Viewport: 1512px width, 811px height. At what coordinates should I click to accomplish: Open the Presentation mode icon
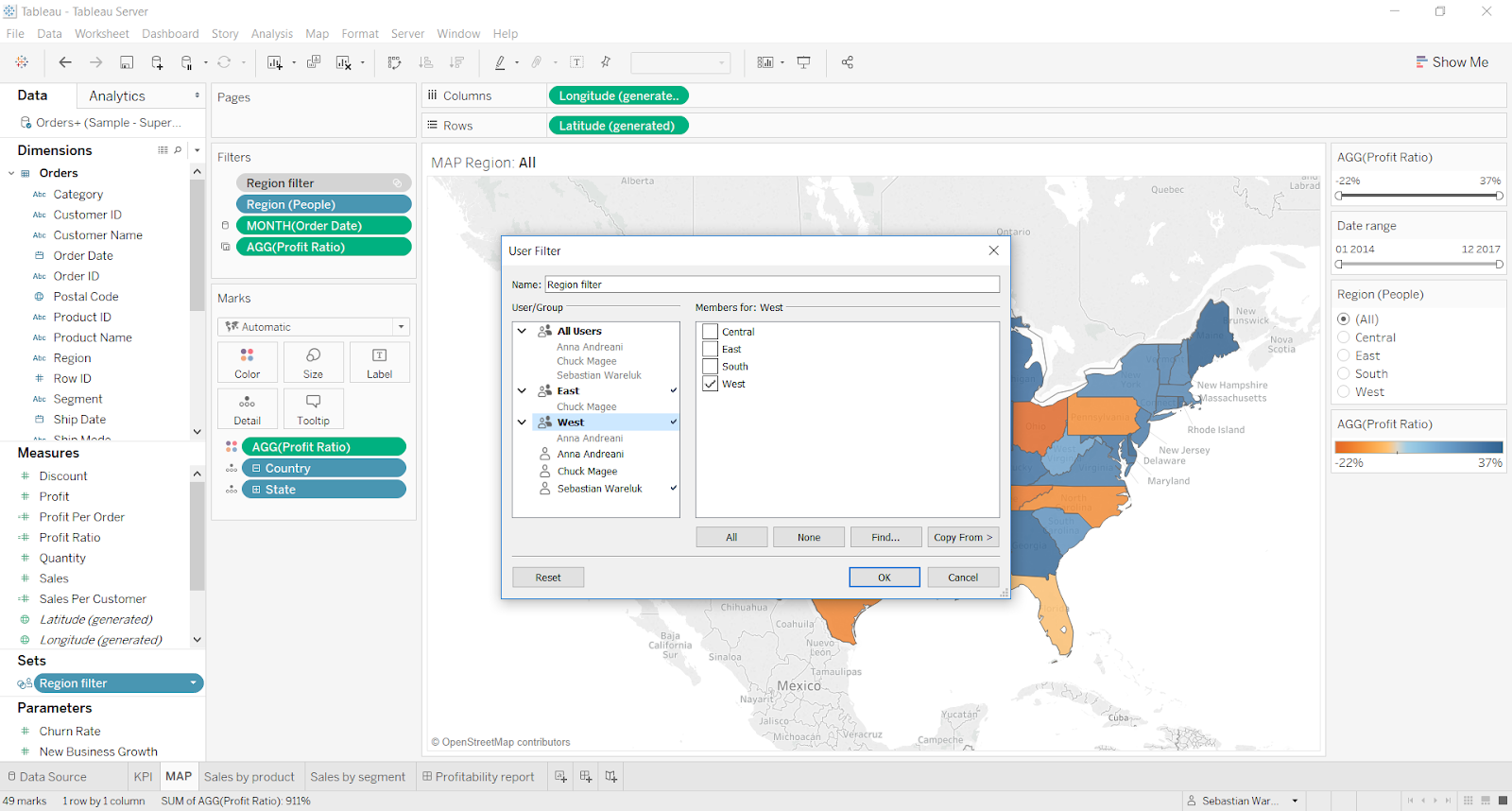click(804, 62)
